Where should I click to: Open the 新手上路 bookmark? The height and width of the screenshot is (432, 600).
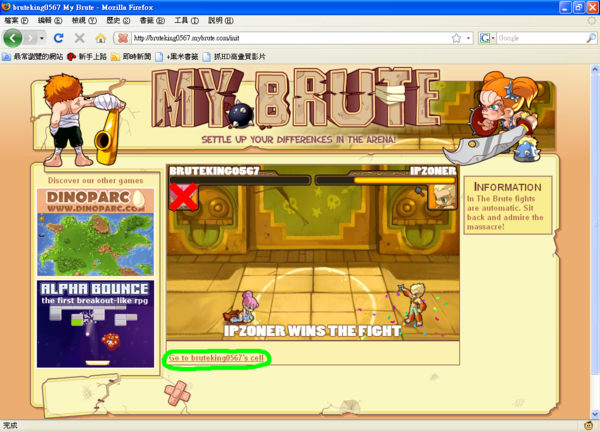pos(87,57)
